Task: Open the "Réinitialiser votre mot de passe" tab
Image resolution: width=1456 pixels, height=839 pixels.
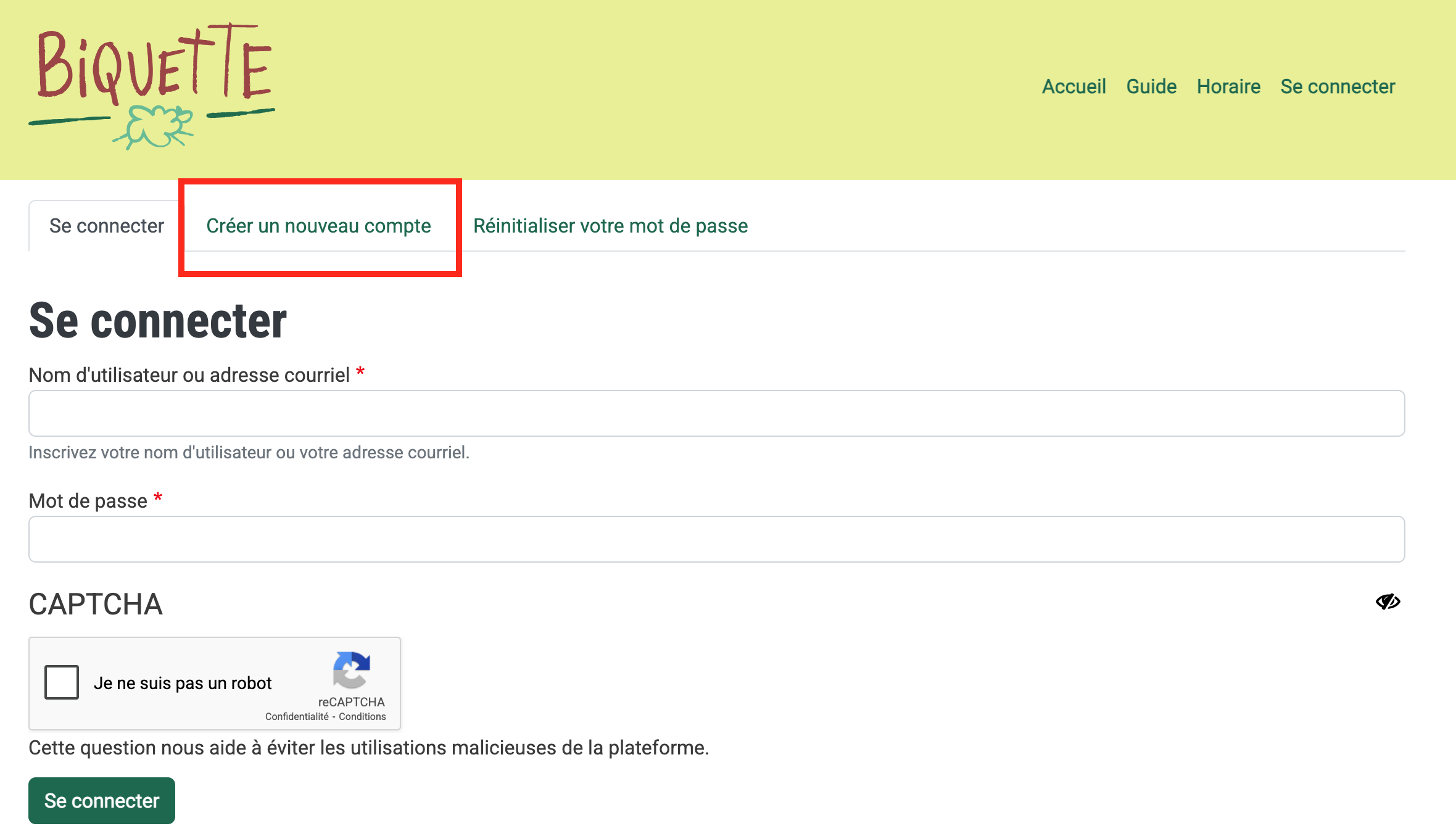Action: [610, 226]
